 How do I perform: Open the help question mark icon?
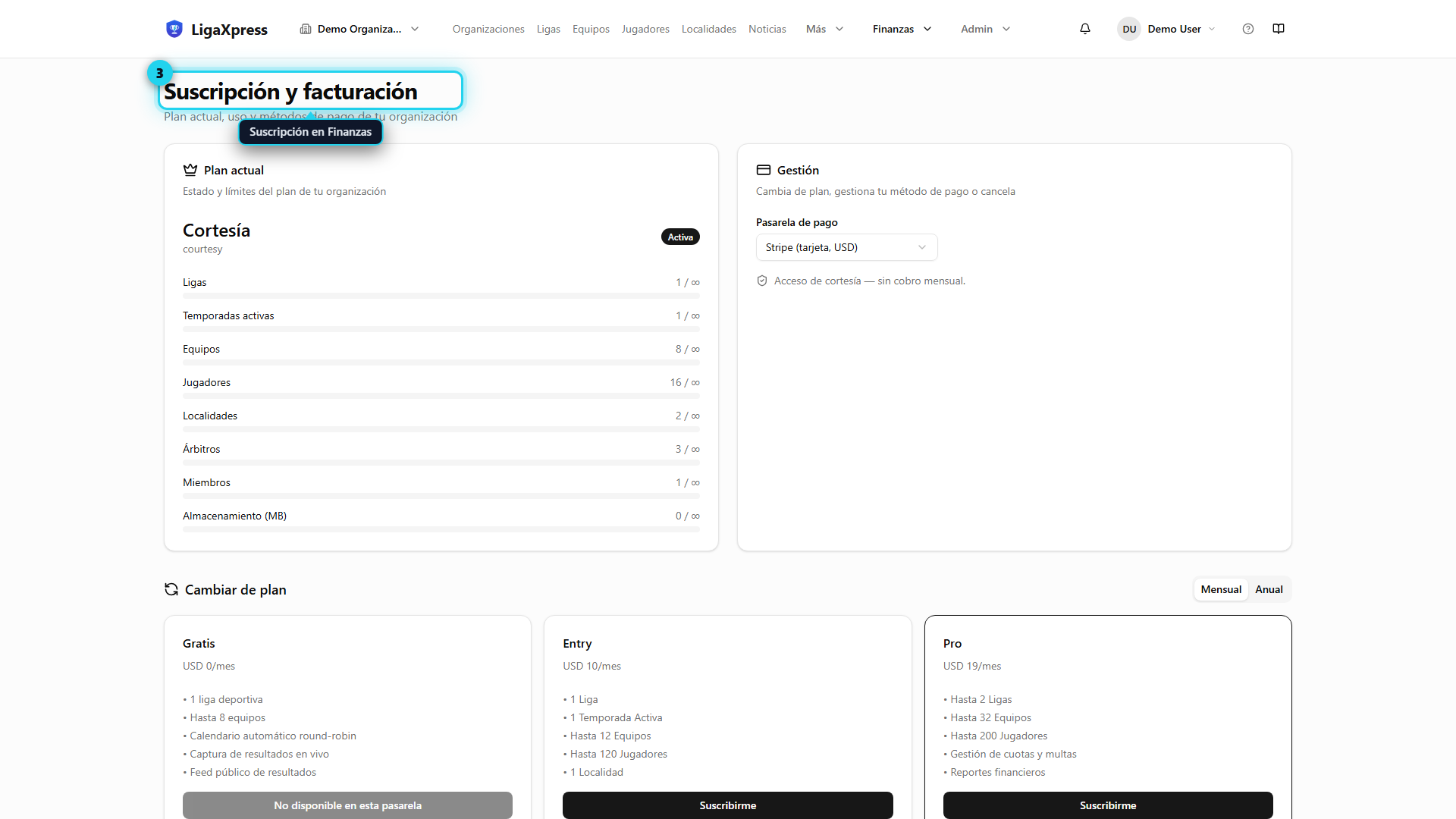[x=1248, y=29]
